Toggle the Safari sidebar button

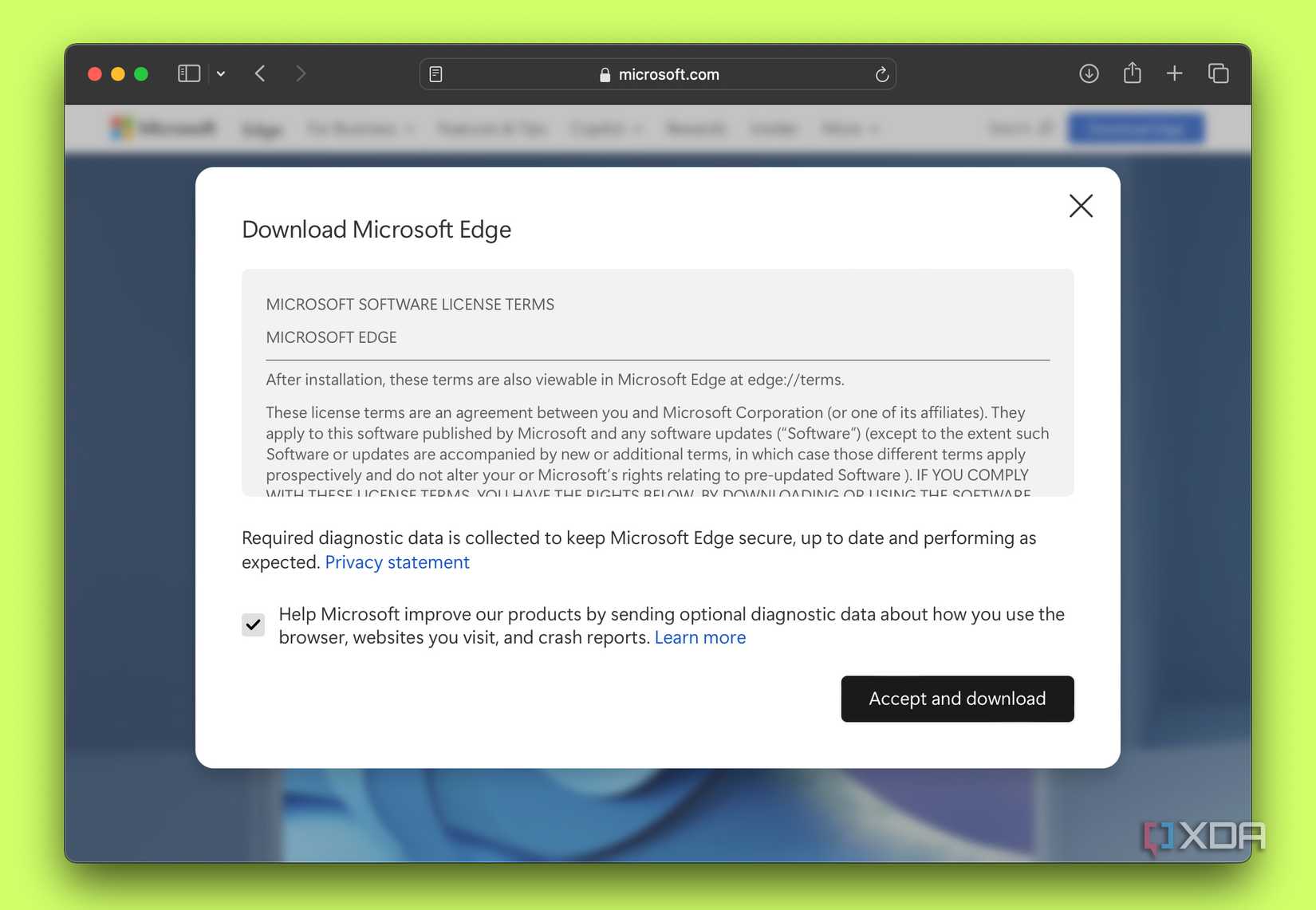[188, 74]
